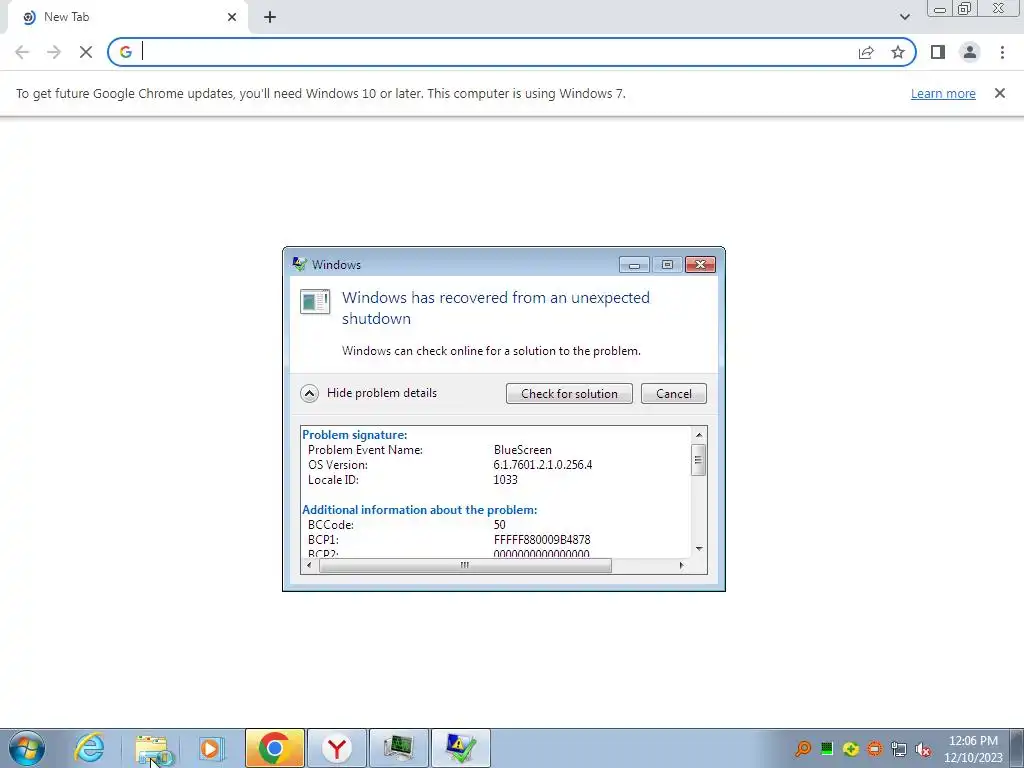Open a new tab with the plus button
Screen dimensions: 1024x768
(x=270, y=17)
